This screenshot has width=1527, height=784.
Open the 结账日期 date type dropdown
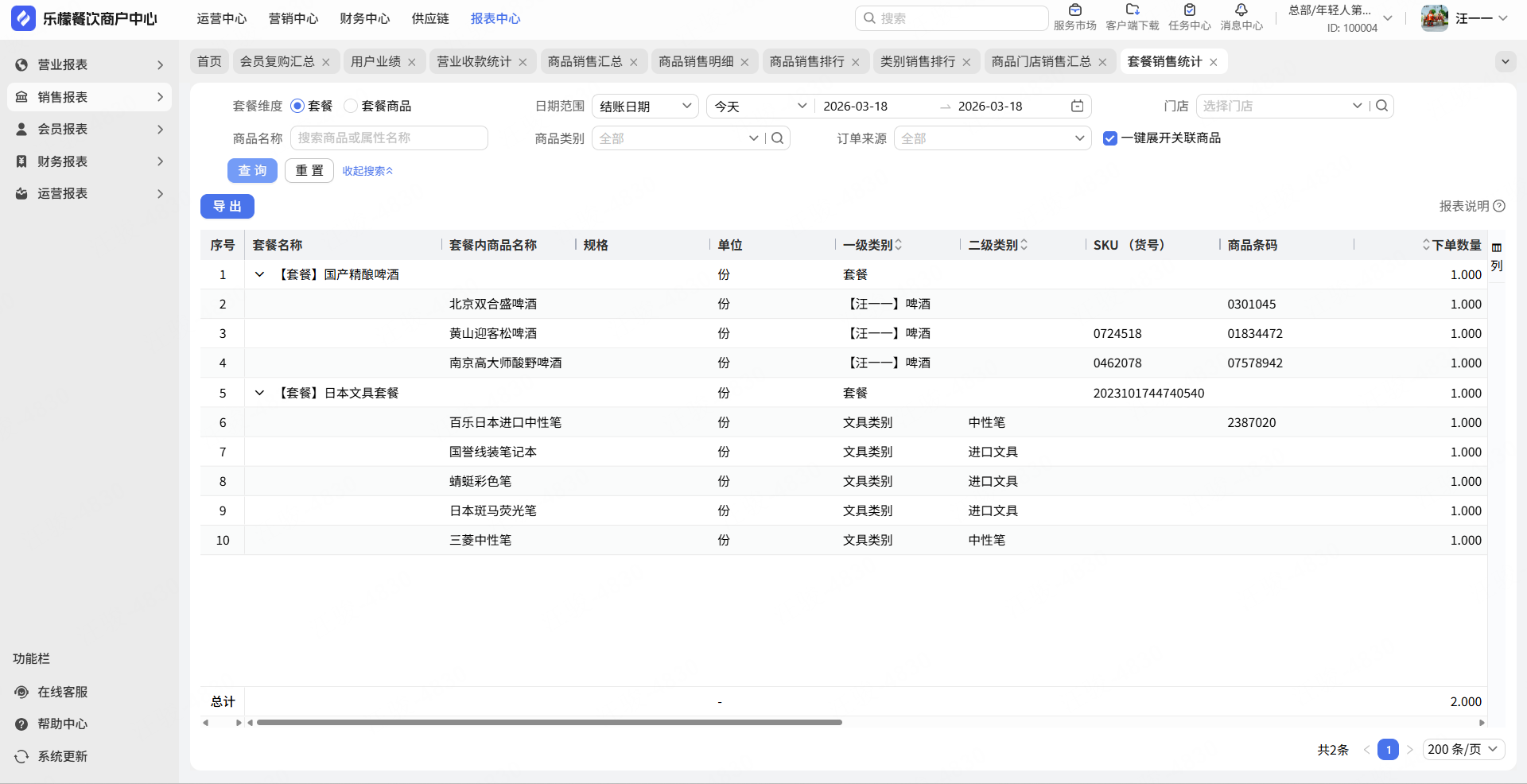(645, 107)
